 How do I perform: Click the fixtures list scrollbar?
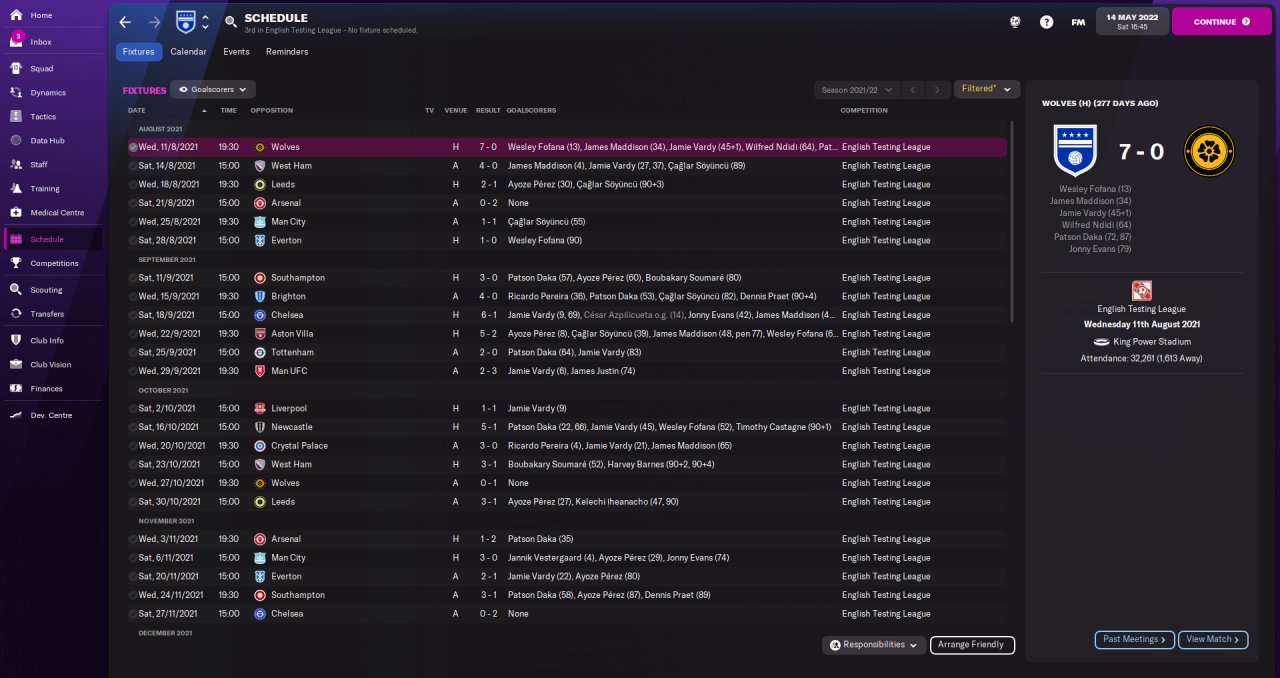[1012, 222]
